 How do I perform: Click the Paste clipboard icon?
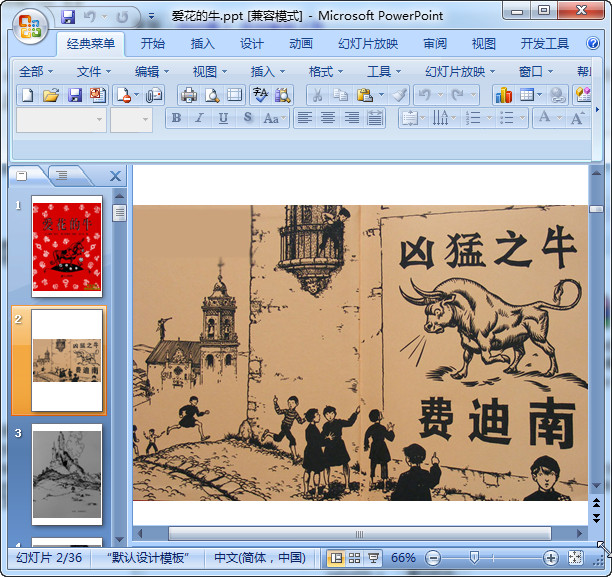click(365, 95)
